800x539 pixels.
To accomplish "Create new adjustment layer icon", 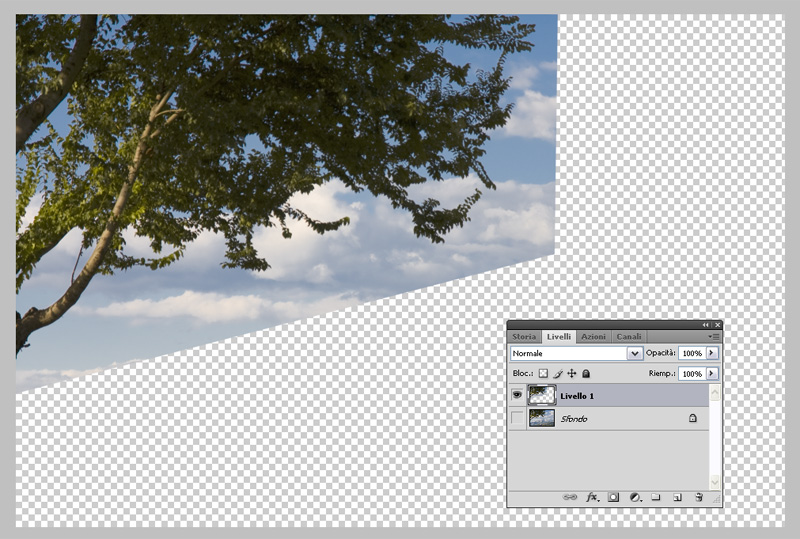I will click(x=635, y=496).
